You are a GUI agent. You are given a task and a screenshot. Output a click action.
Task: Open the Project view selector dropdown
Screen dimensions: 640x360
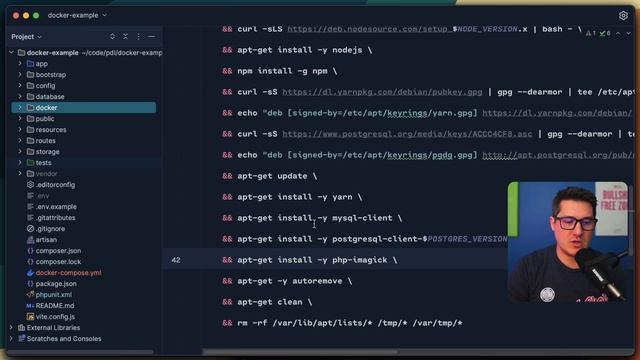click(x=27, y=37)
